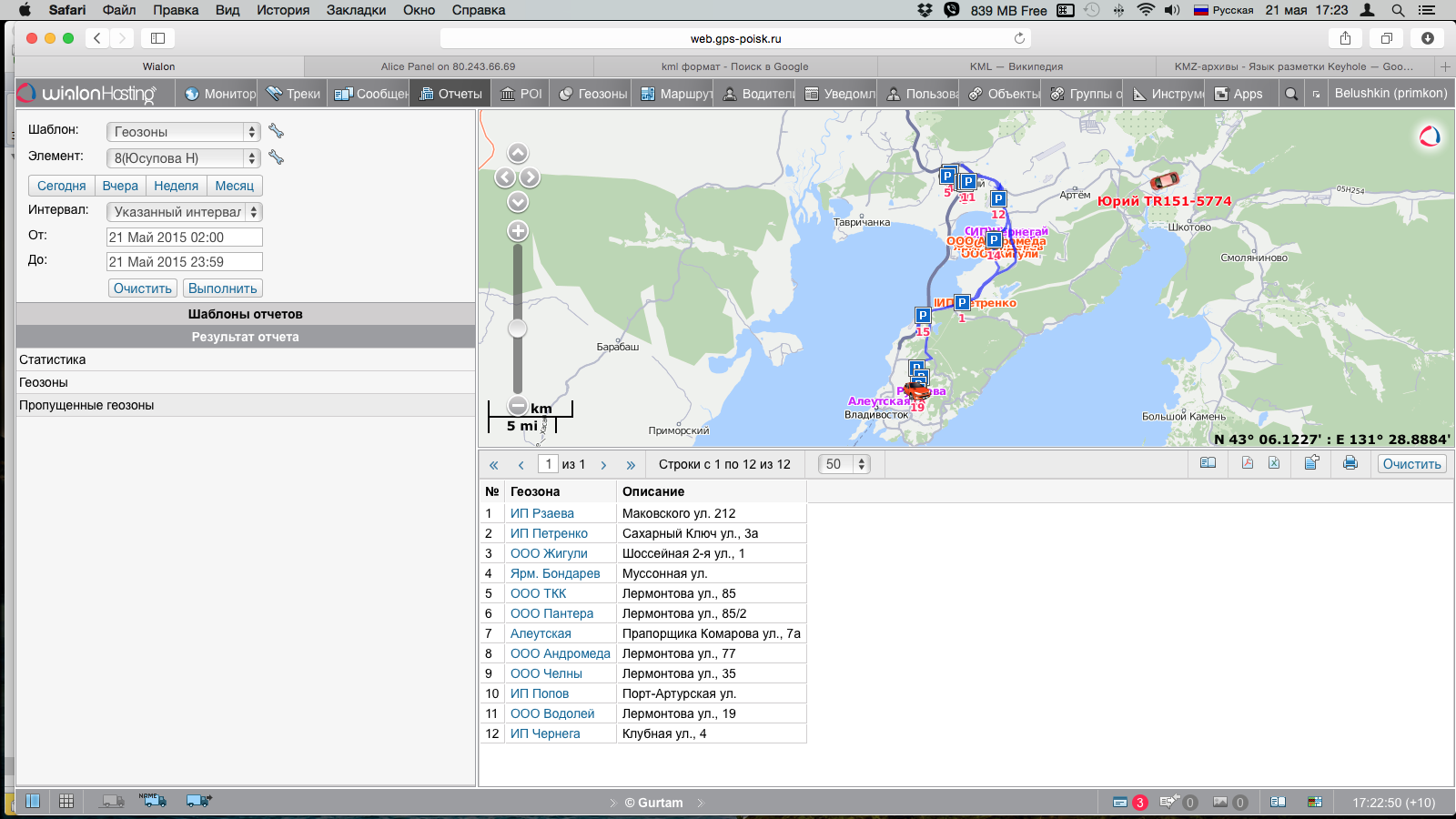Export the report to Excel
Screen dimensions: 1456x819
point(1274,463)
